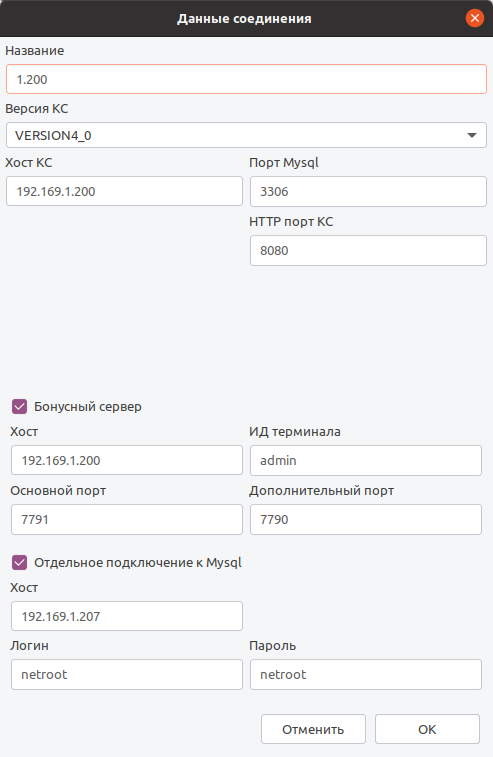Focus the ИД терминала field
The width and height of the screenshot is (493, 757).
tap(366, 460)
